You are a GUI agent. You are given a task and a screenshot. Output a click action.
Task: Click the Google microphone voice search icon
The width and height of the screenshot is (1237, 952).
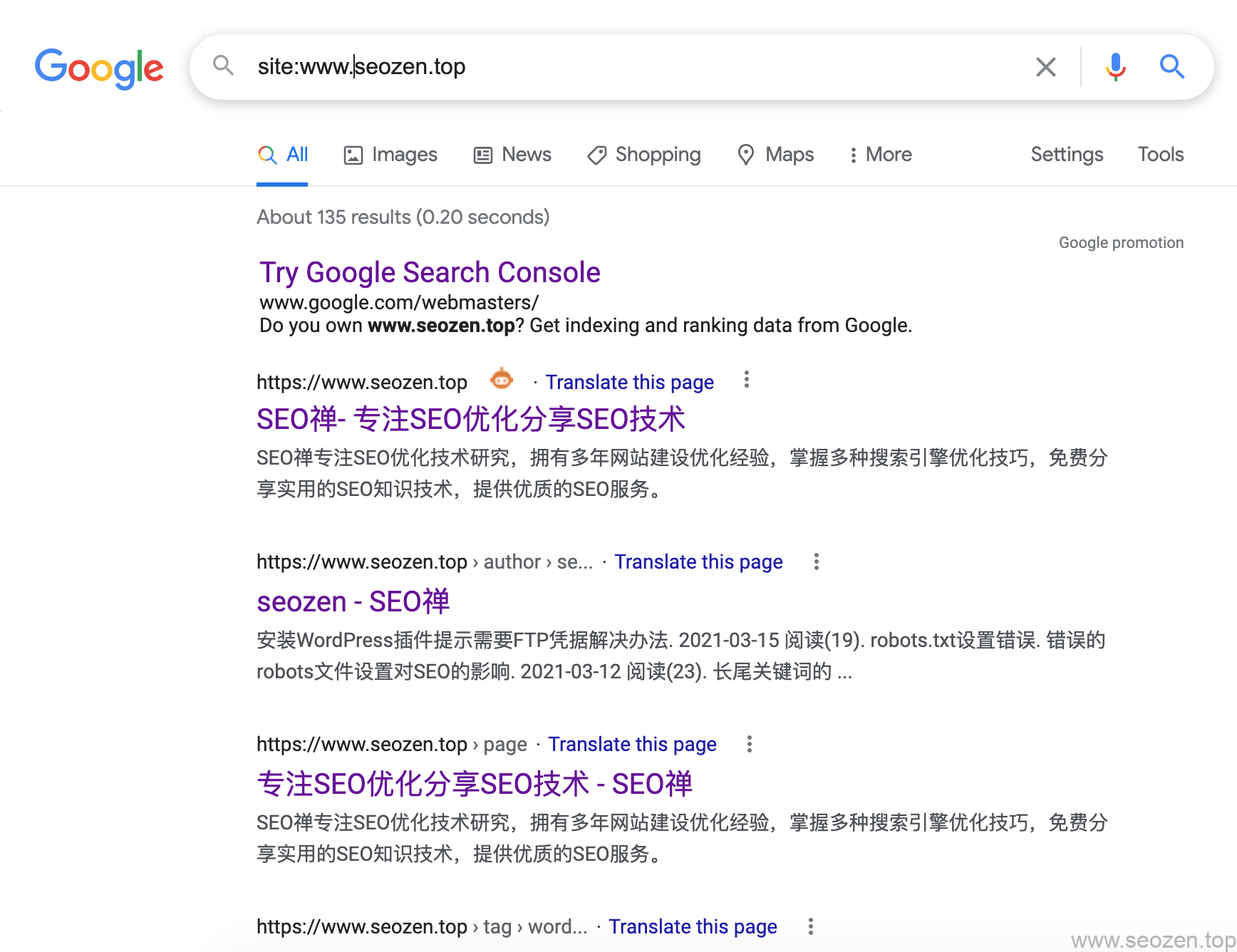coord(1115,66)
